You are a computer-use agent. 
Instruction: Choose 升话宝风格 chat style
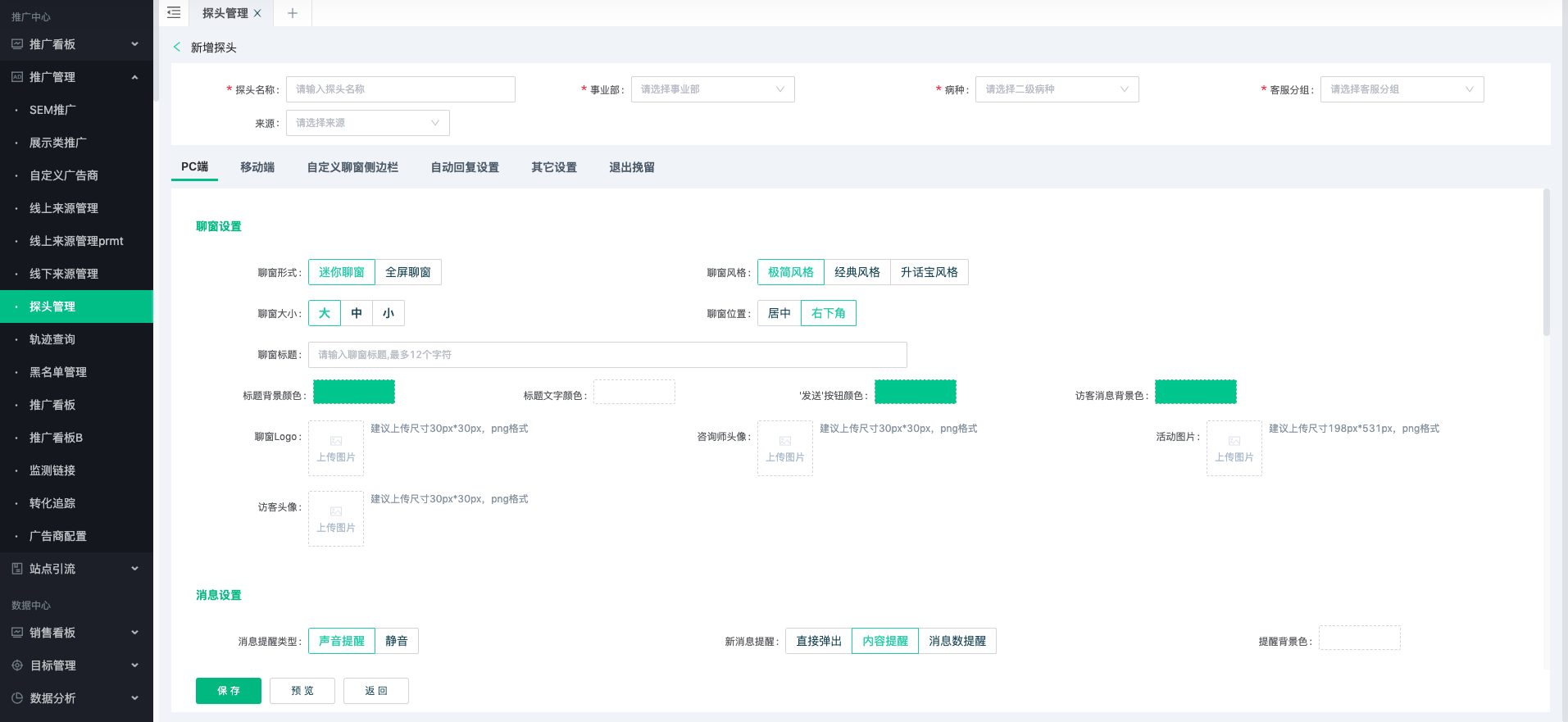click(929, 272)
